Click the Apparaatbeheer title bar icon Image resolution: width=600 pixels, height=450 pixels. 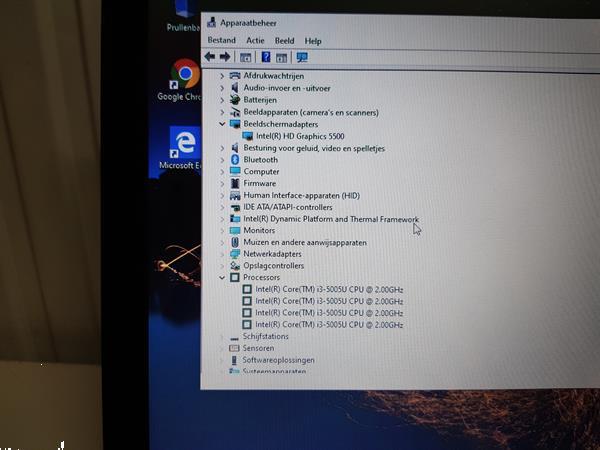pos(212,23)
